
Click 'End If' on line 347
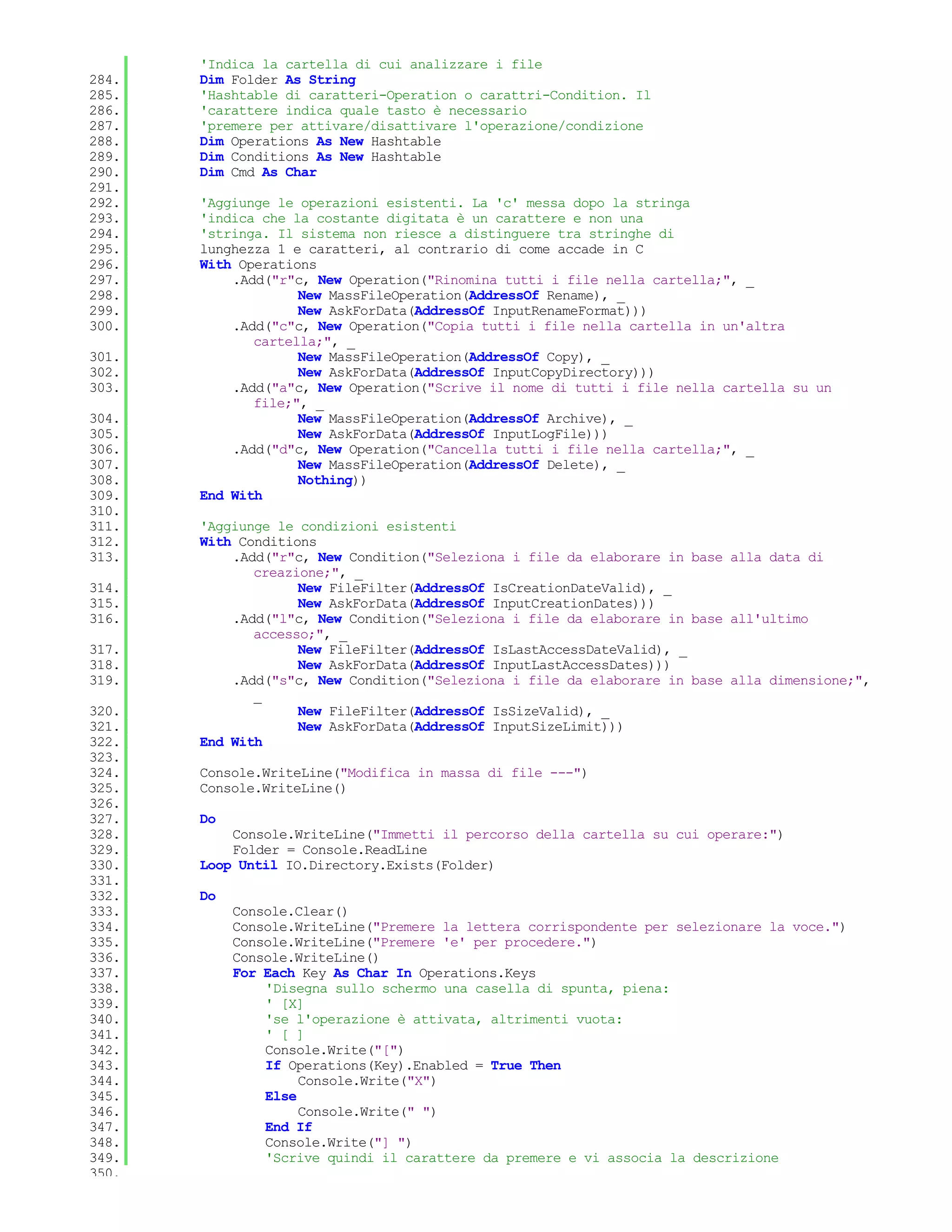coord(288,1127)
